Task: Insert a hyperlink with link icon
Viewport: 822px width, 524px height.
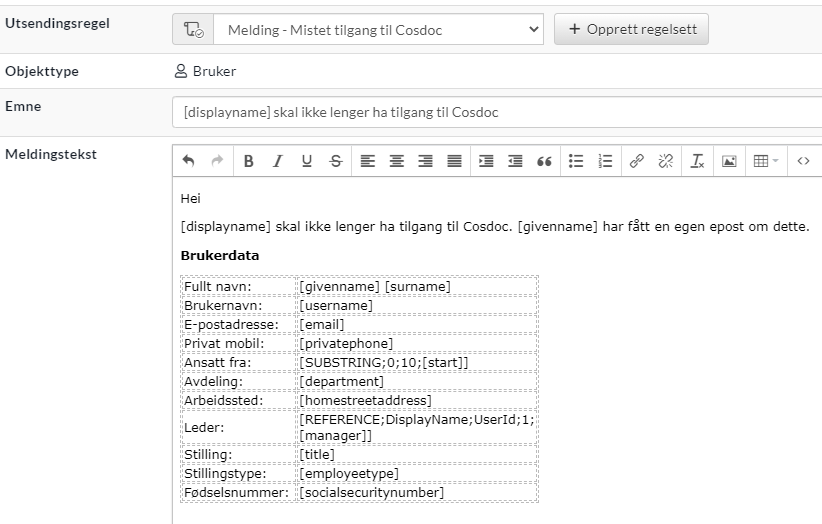Action: pos(636,161)
